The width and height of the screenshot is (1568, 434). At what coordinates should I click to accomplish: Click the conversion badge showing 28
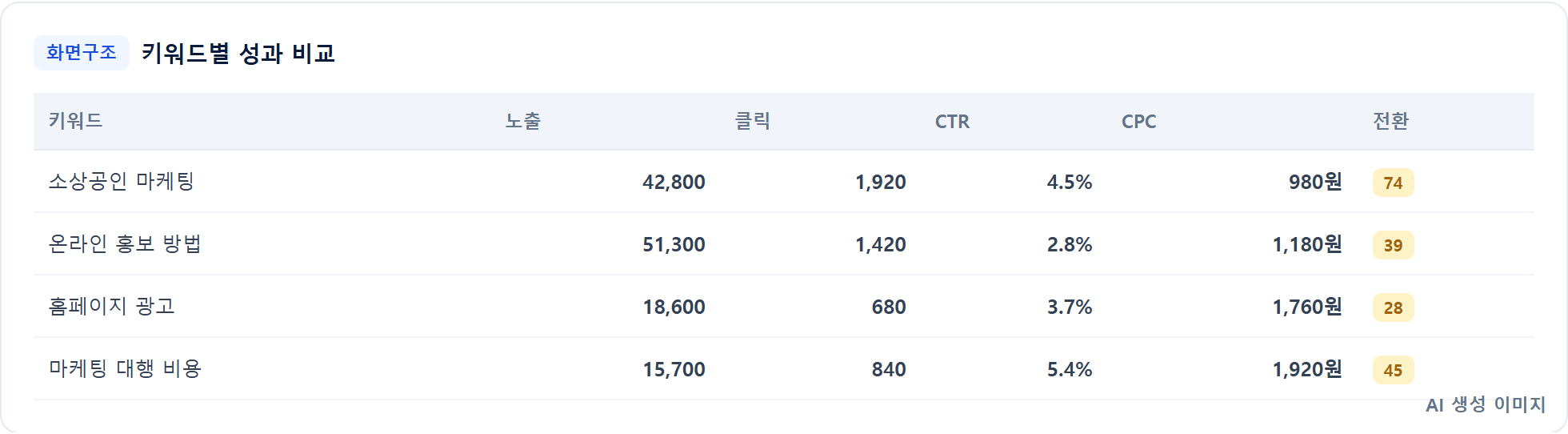tap(1393, 307)
